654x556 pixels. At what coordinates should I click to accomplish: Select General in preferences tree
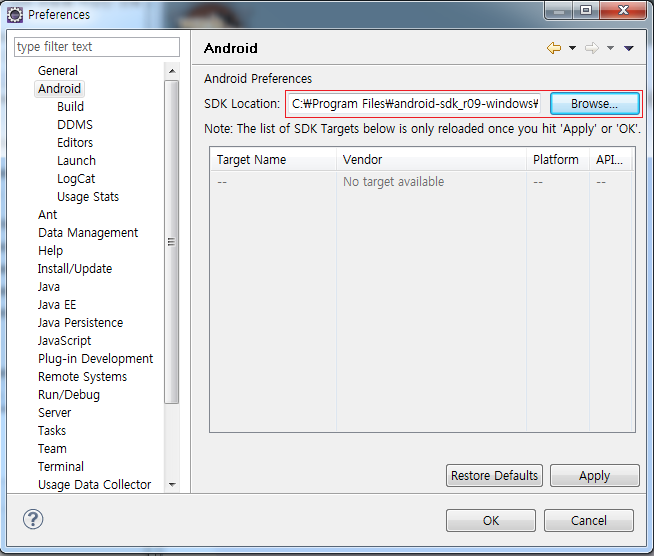58,70
